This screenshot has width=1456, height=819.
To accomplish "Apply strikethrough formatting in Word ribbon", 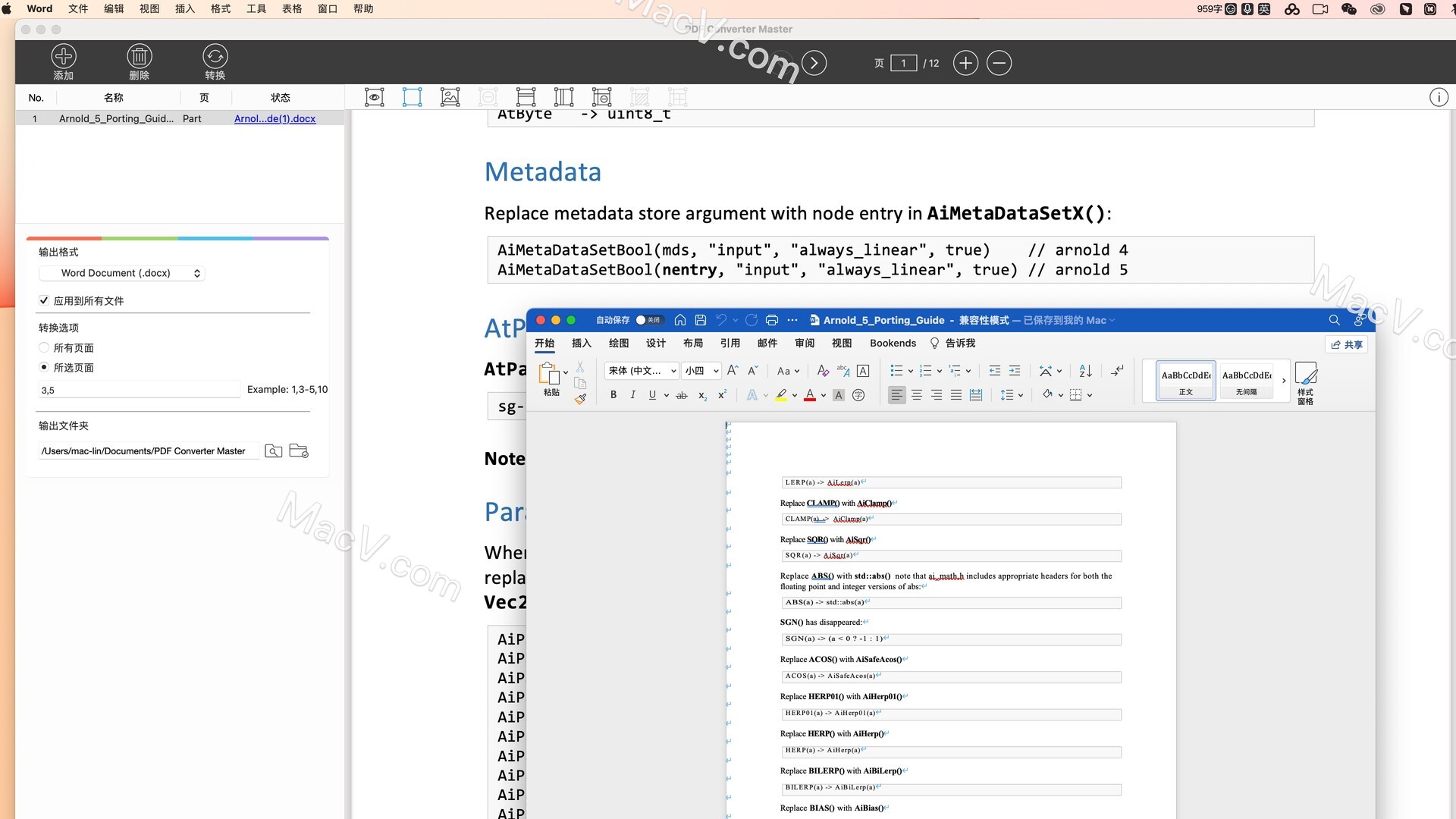I will 682,395.
